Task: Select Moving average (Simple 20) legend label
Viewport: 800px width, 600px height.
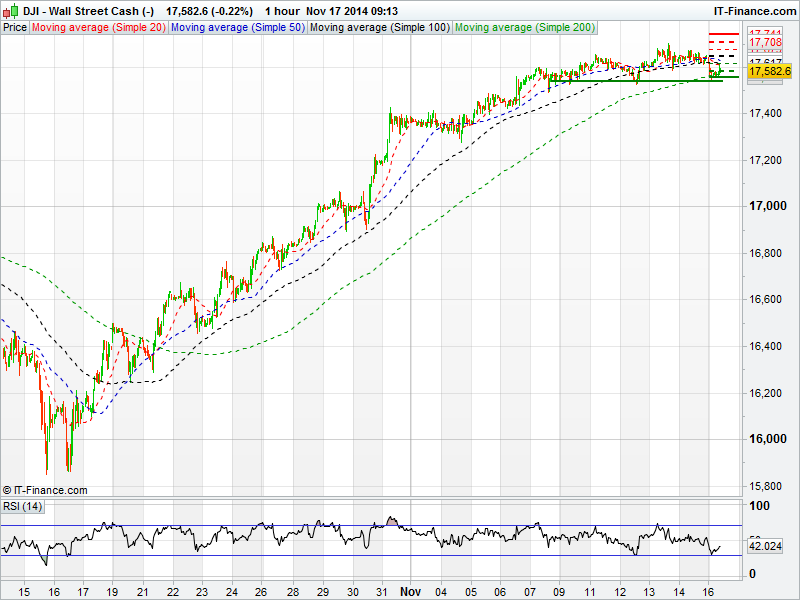Action: 99,27
